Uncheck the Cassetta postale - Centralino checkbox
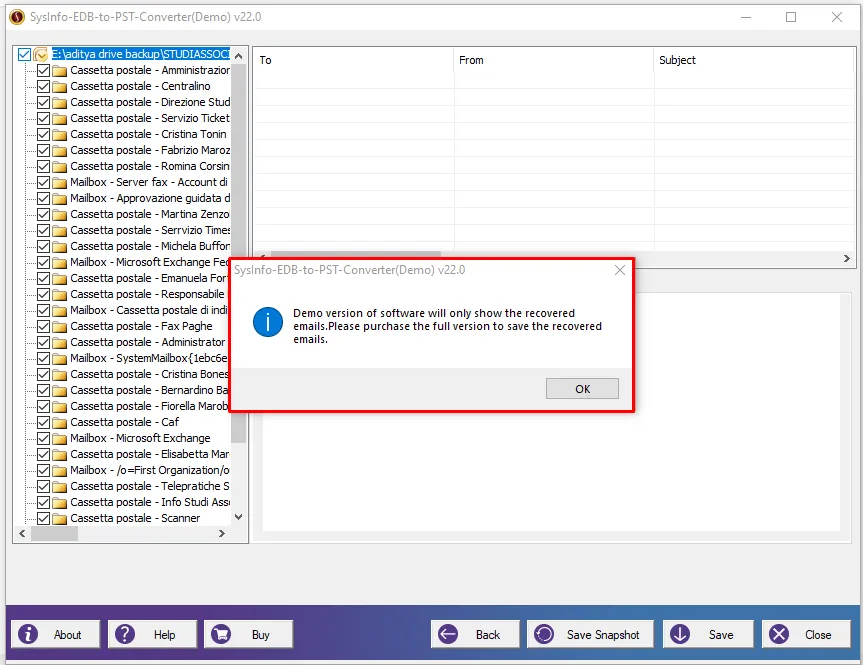This screenshot has width=863, height=665. click(43, 86)
